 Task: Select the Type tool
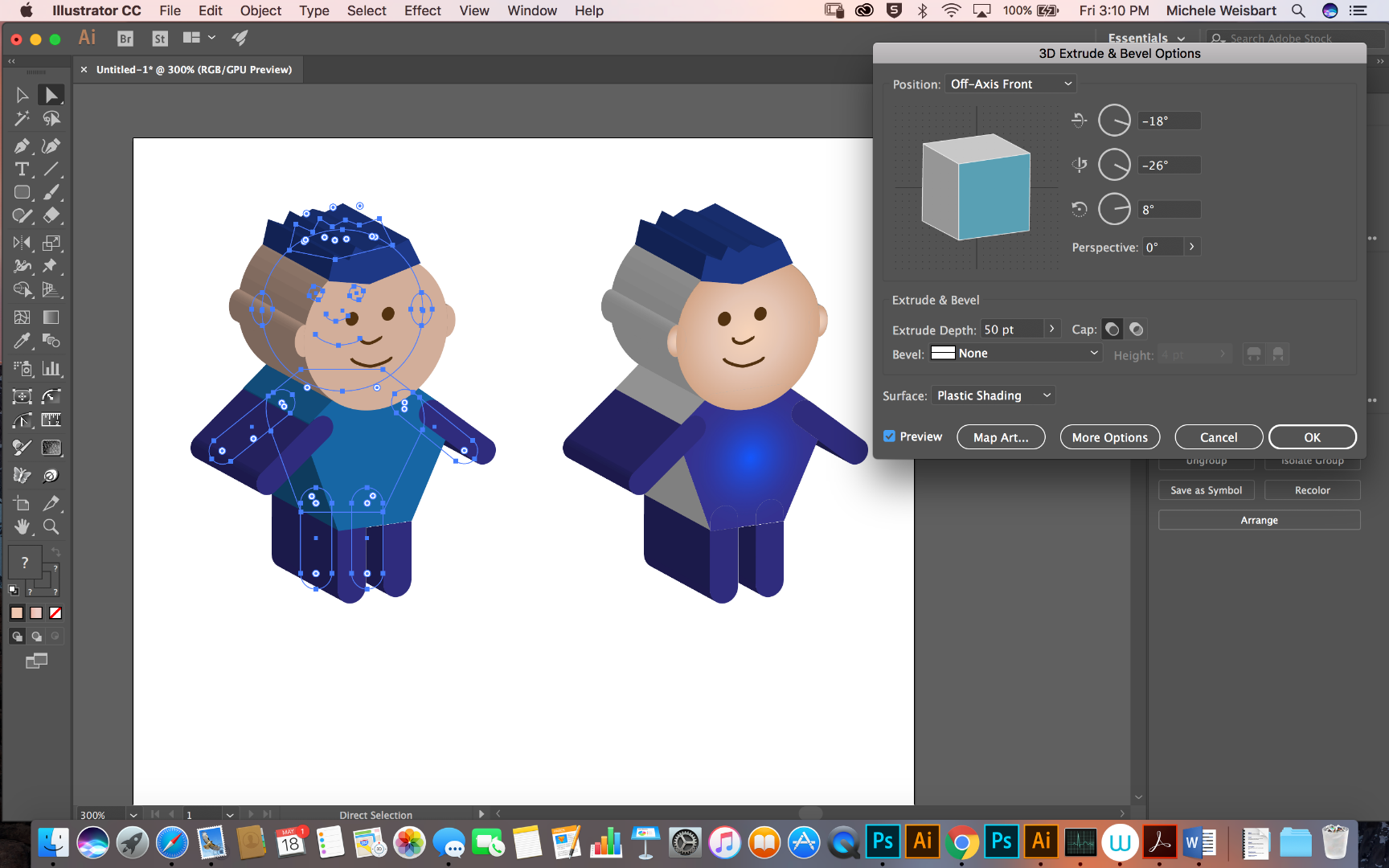[22, 170]
